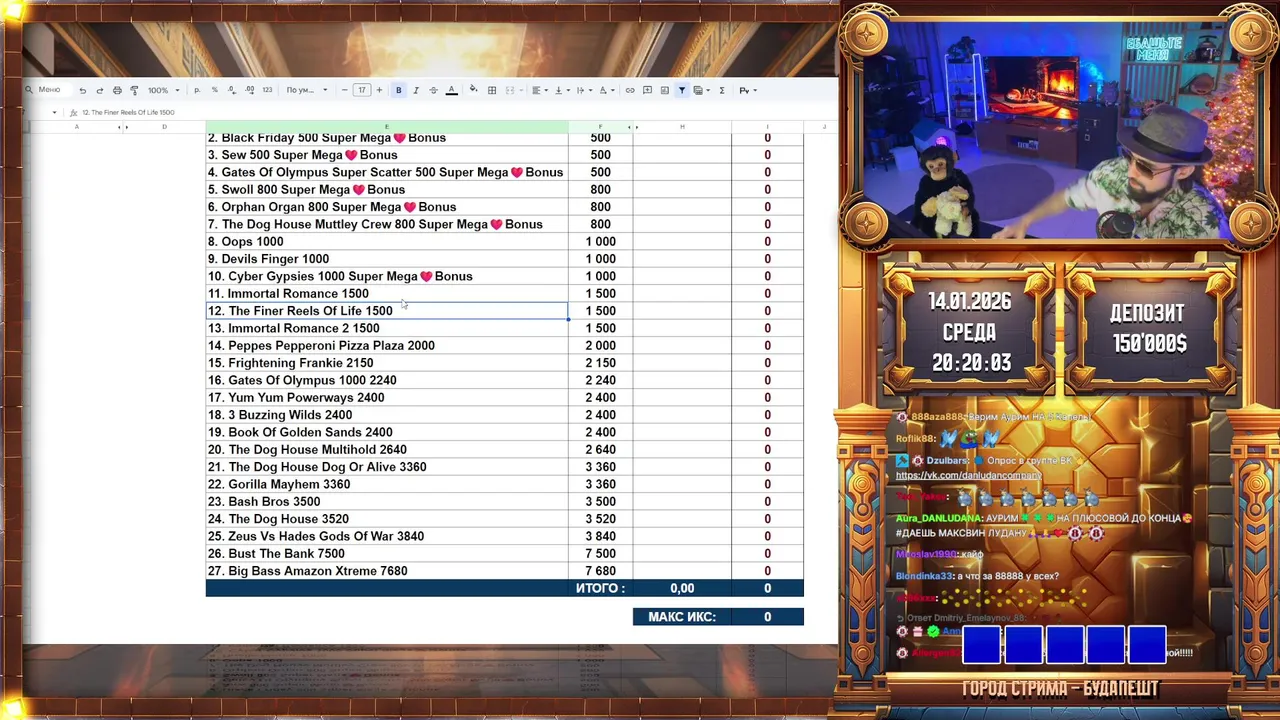Viewport: 1280px width, 720px height.
Task: Click the Print icon
Action: (x=117, y=90)
